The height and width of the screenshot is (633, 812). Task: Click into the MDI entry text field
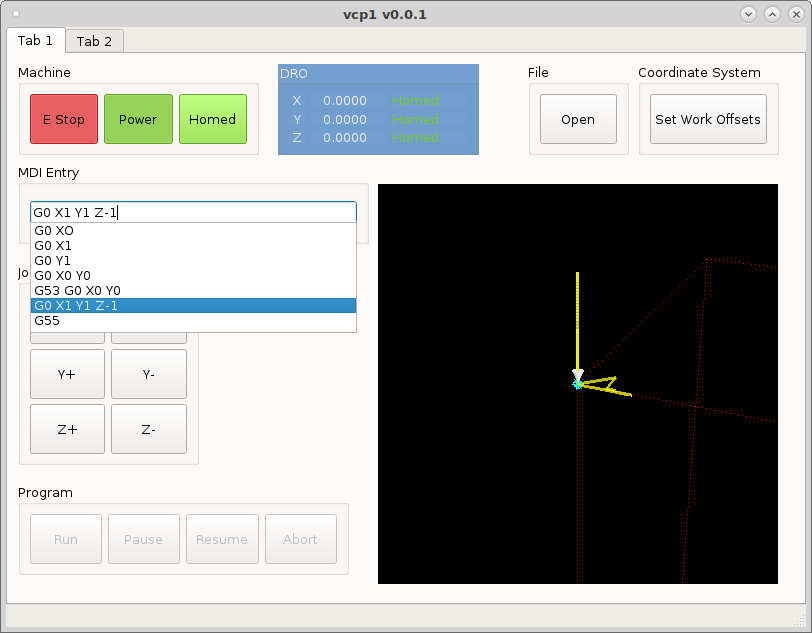[x=193, y=212]
